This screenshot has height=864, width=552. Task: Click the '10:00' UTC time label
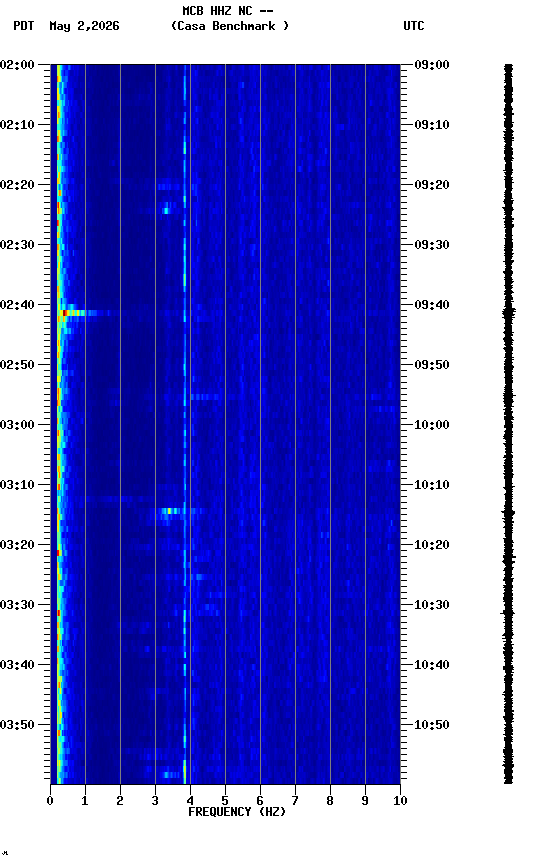tap(432, 425)
